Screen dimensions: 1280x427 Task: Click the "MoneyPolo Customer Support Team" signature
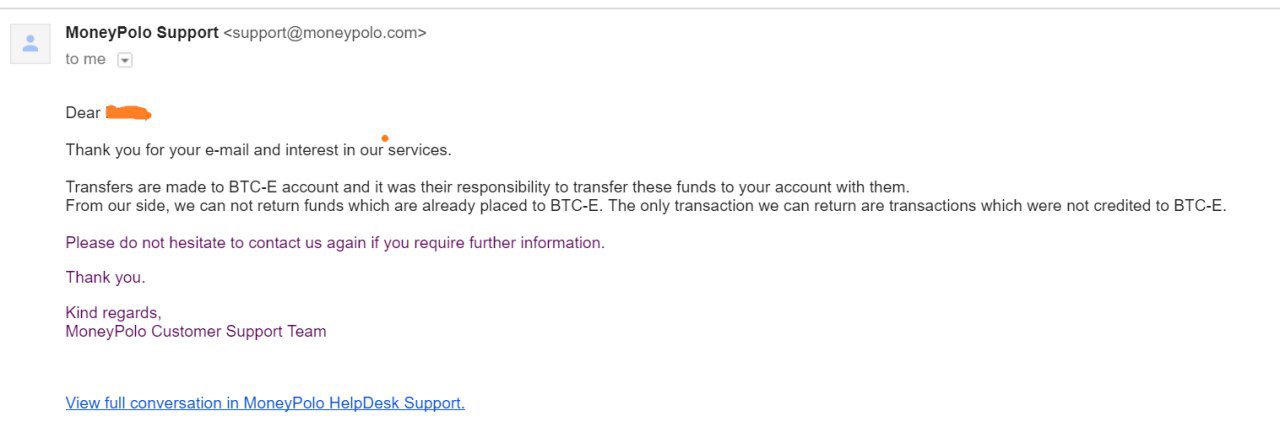[x=196, y=331]
